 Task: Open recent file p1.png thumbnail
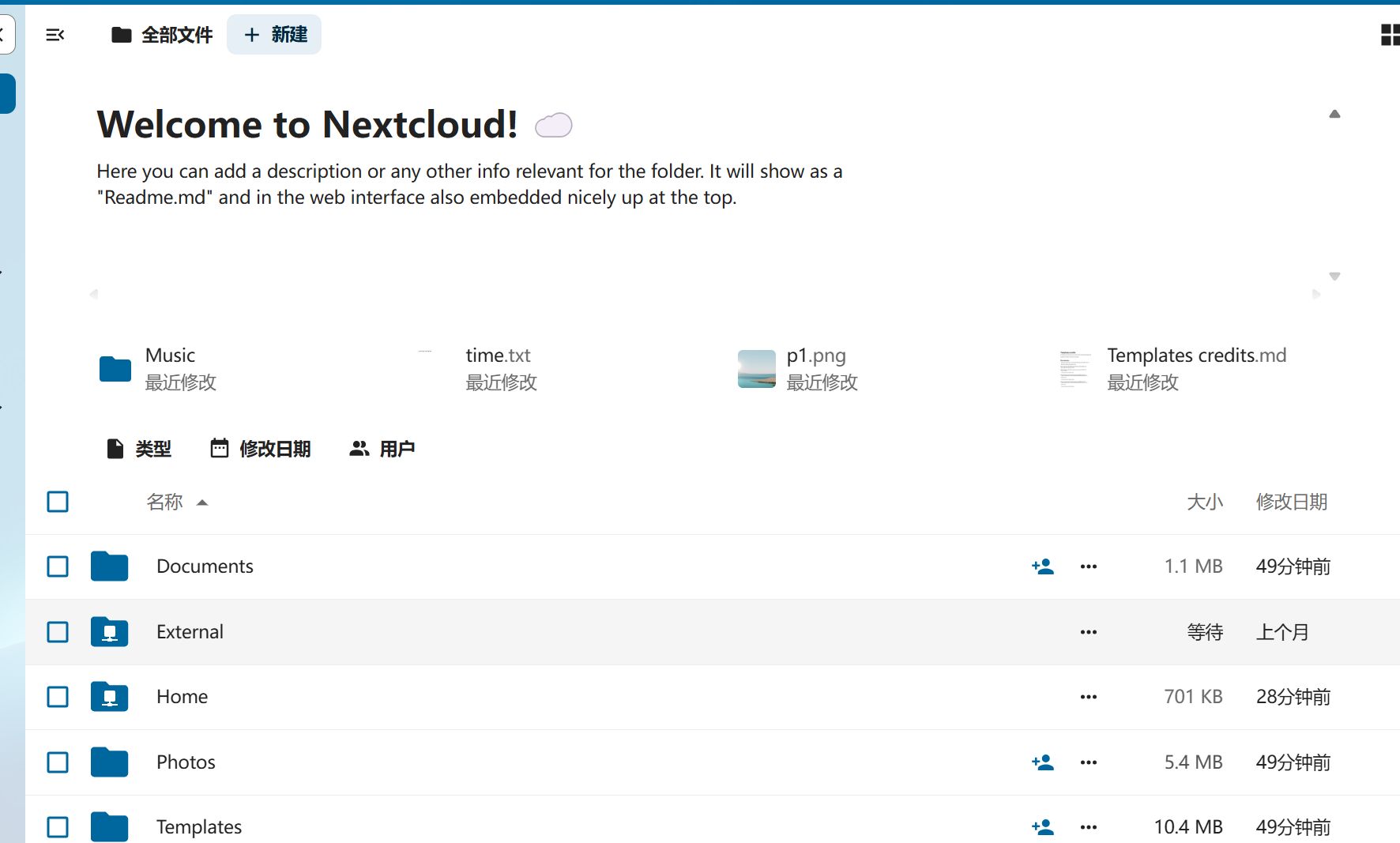click(756, 369)
